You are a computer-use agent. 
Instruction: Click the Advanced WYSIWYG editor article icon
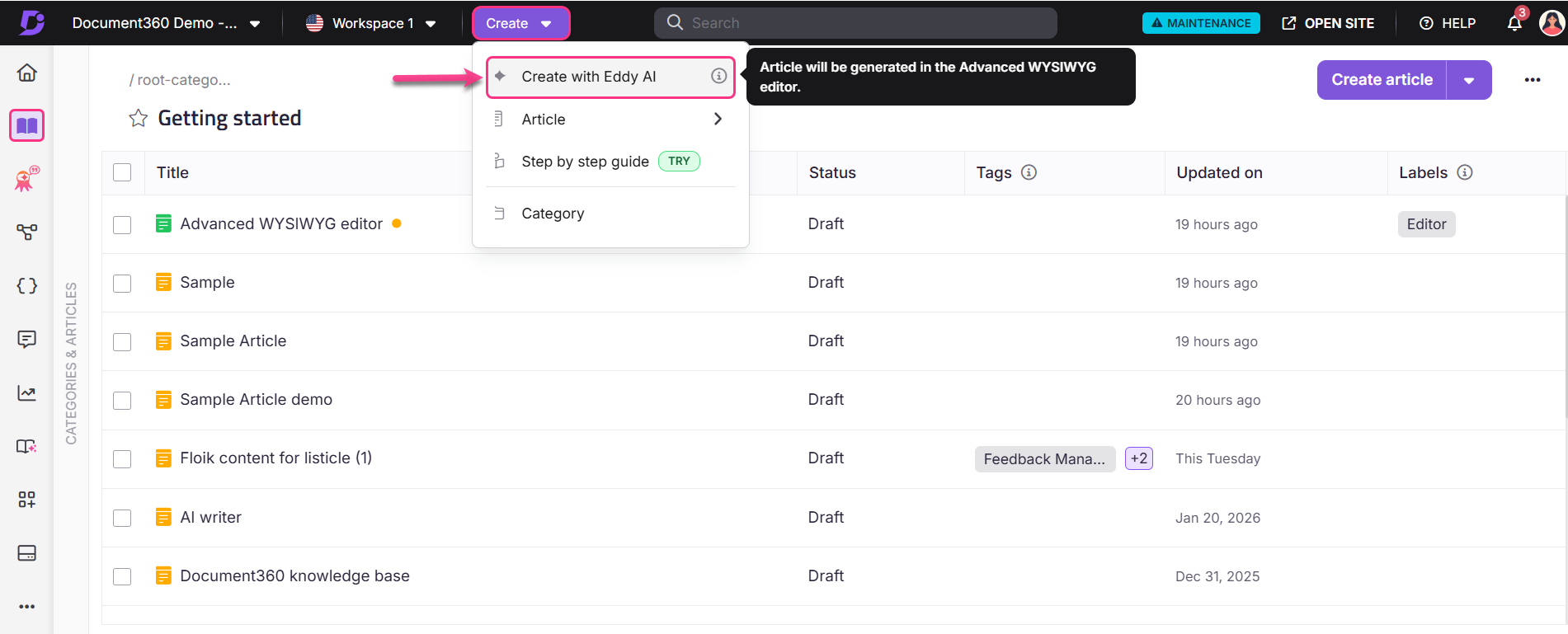click(x=164, y=223)
